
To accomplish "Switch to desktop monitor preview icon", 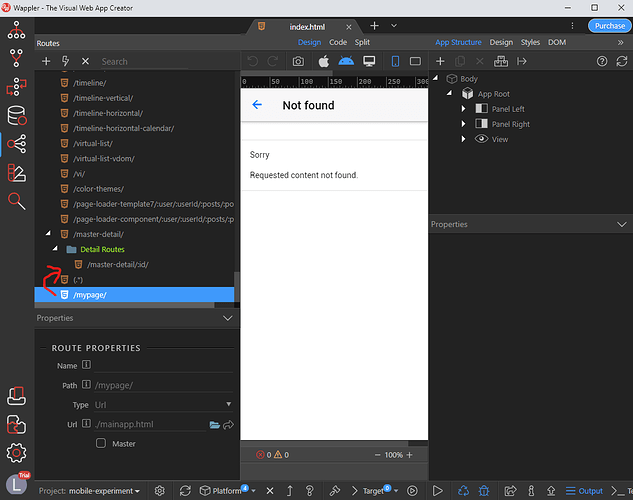I will click(369, 62).
